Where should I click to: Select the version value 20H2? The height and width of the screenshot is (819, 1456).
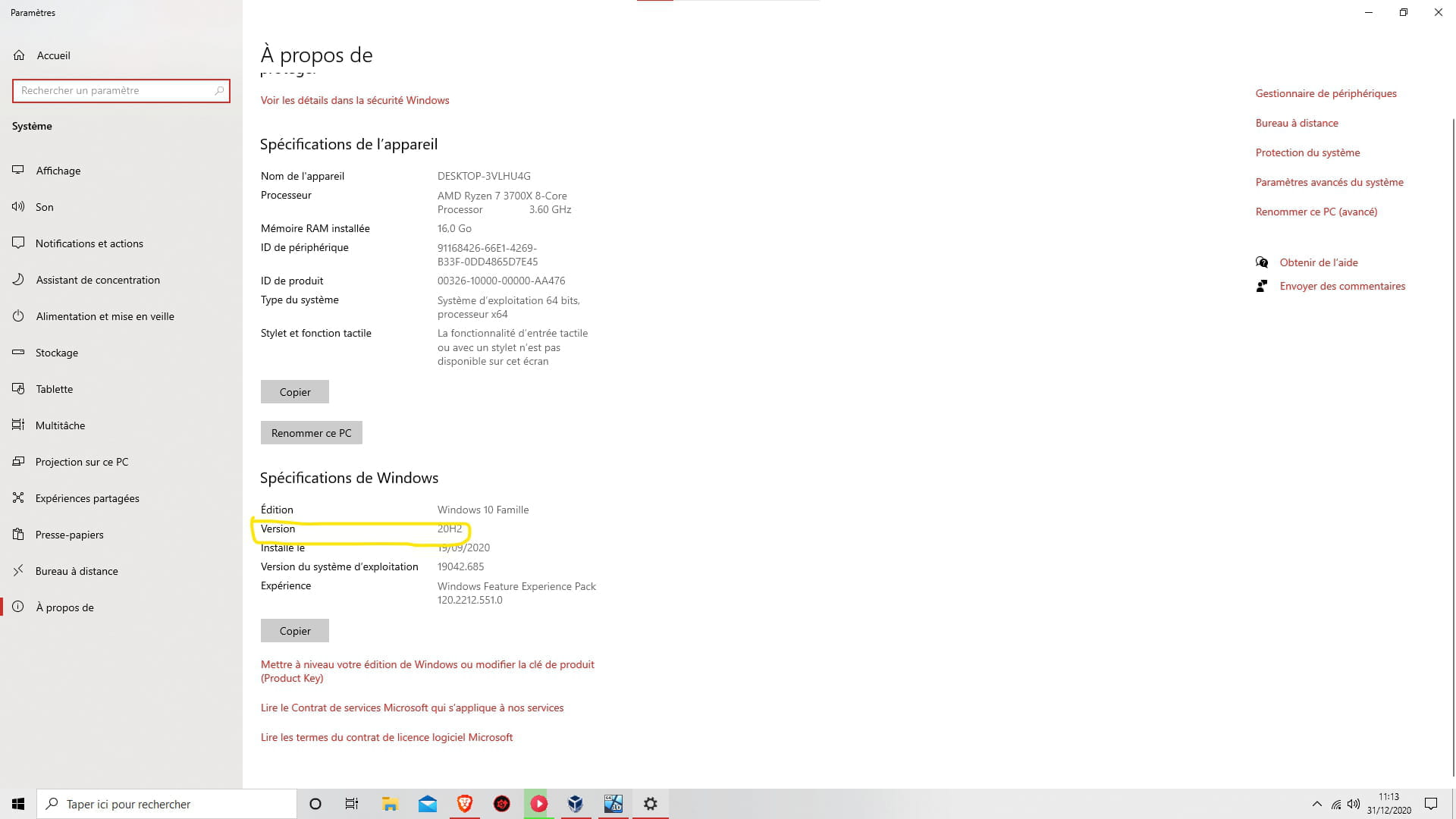[450, 529]
